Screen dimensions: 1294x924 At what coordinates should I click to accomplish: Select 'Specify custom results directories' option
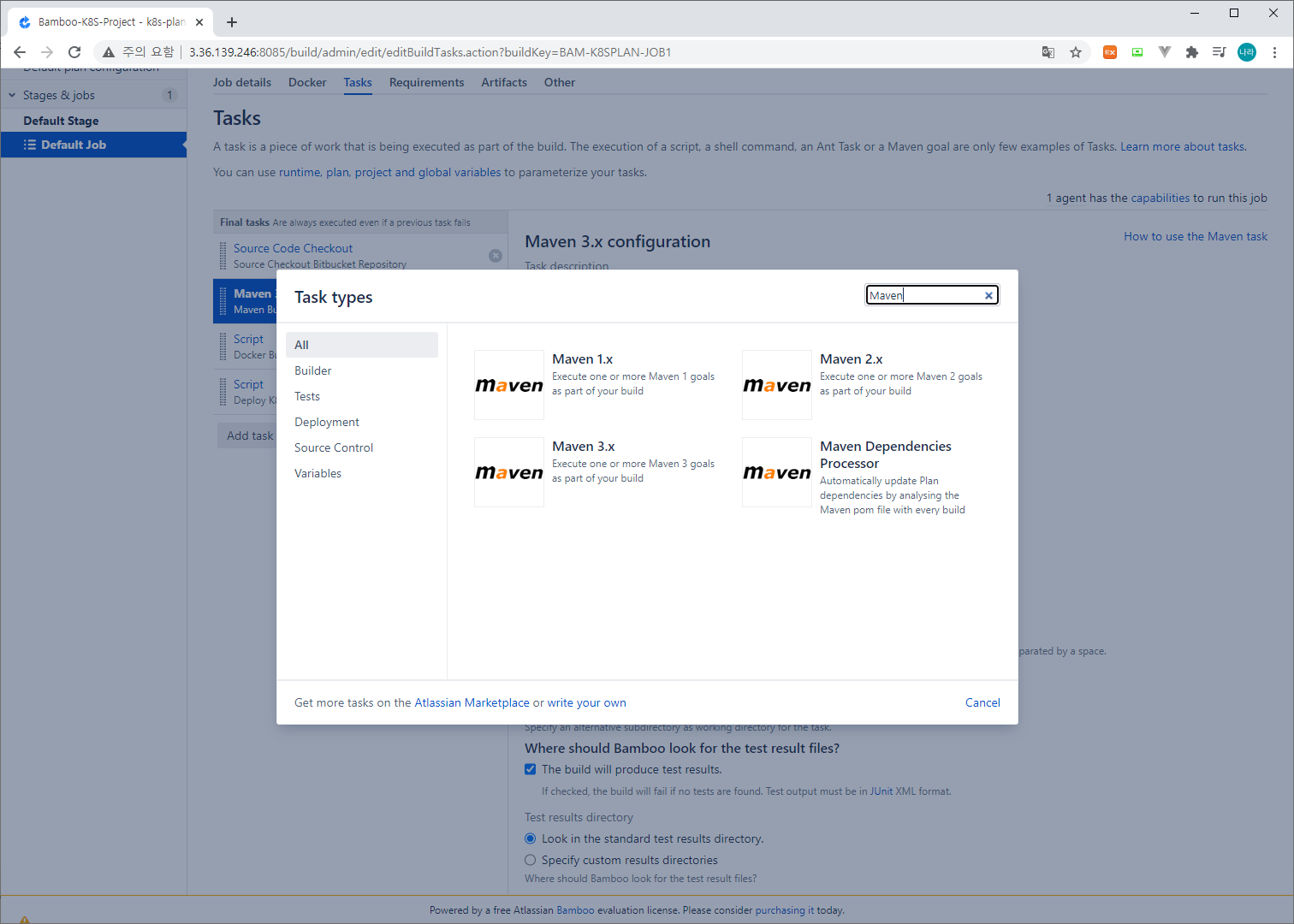531,860
